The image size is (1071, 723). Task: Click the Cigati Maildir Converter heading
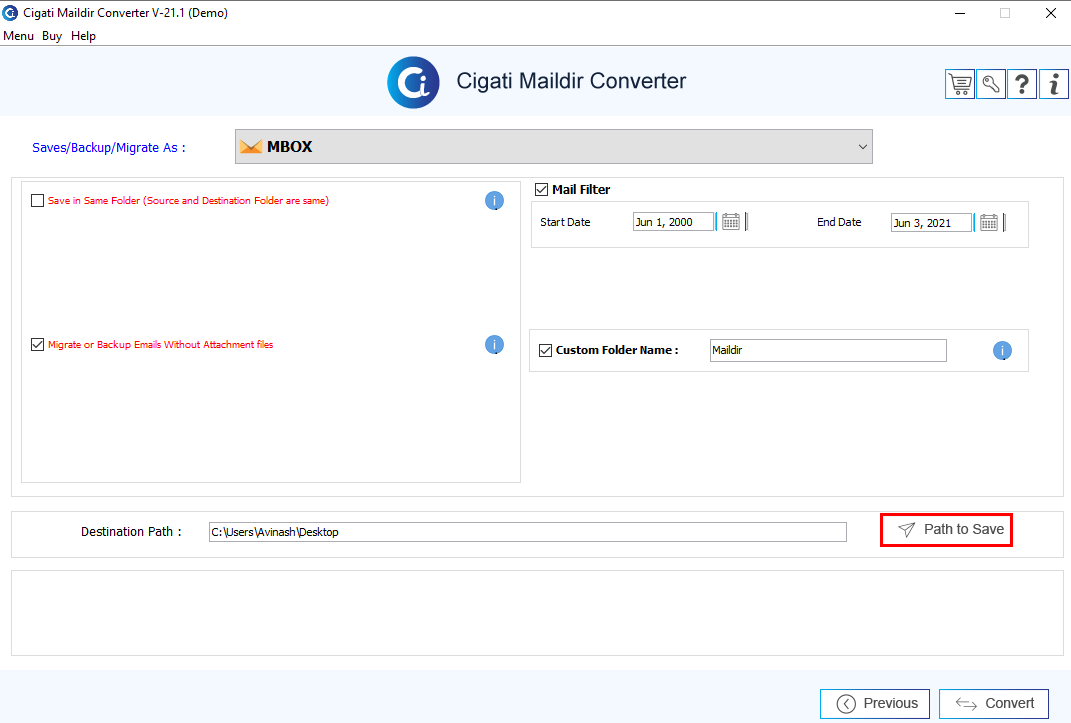click(571, 81)
